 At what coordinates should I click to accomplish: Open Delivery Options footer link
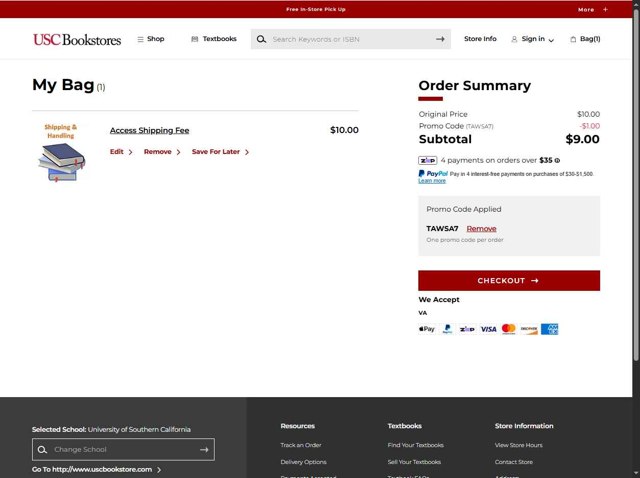click(x=303, y=462)
